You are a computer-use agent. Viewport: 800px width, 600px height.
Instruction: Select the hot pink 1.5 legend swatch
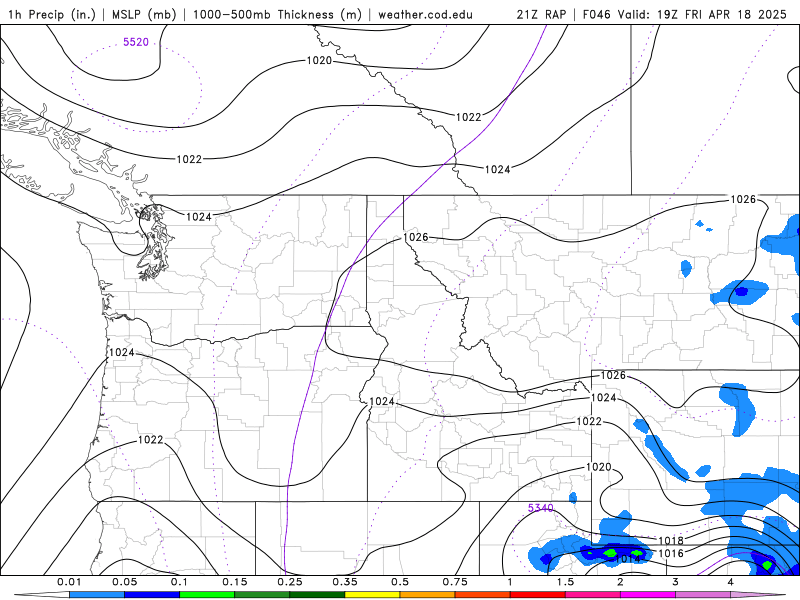pos(593,595)
